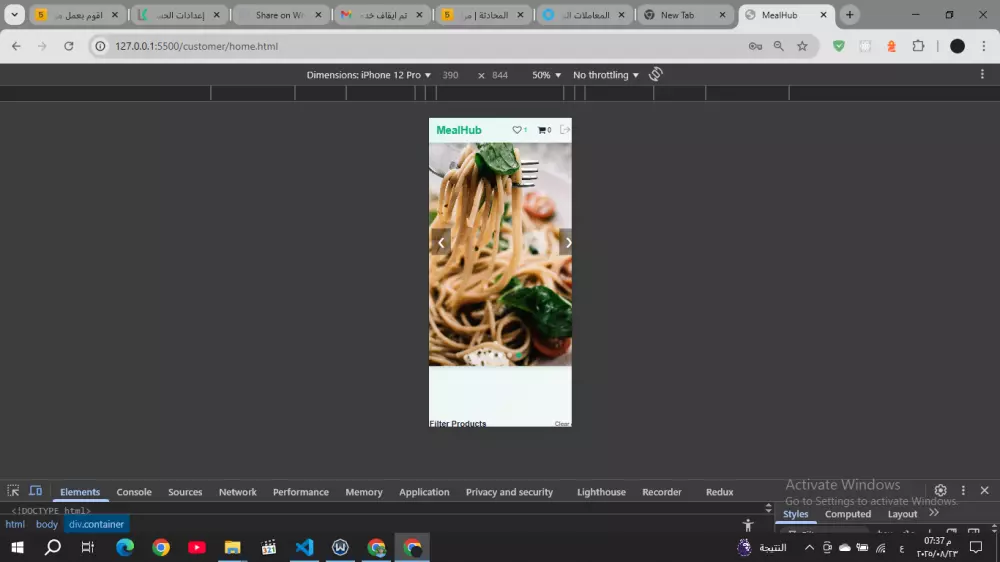Open the No throttling dropdown

click(x=605, y=75)
